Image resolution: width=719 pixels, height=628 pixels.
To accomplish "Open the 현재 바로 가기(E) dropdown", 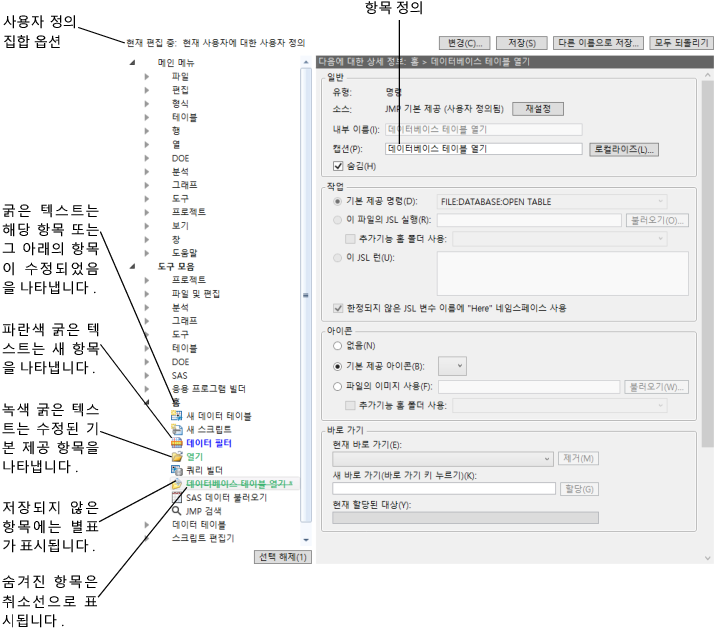I will pyautogui.click(x=442, y=458).
